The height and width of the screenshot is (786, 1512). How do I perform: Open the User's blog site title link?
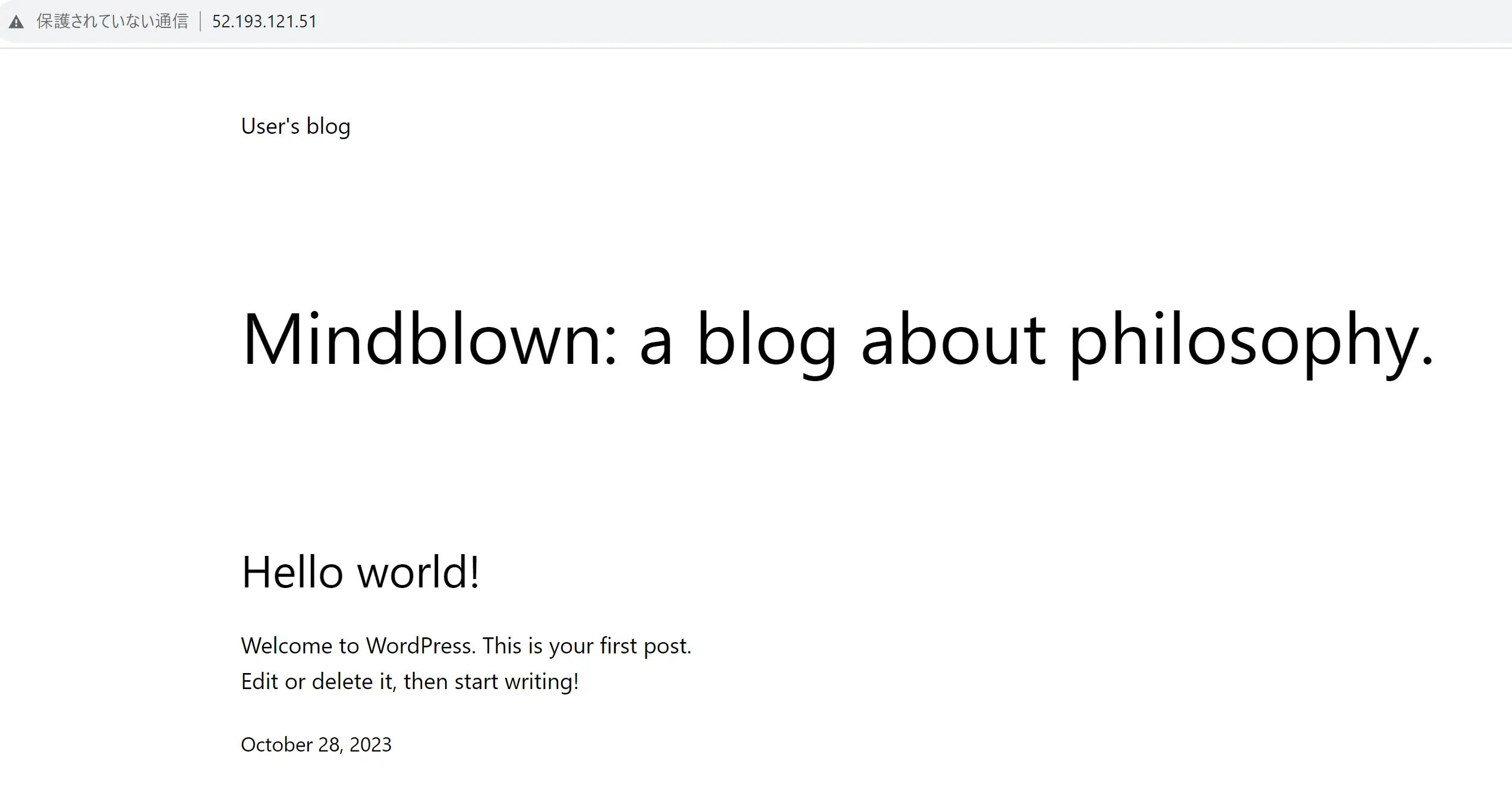pyautogui.click(x=295, y=126)
